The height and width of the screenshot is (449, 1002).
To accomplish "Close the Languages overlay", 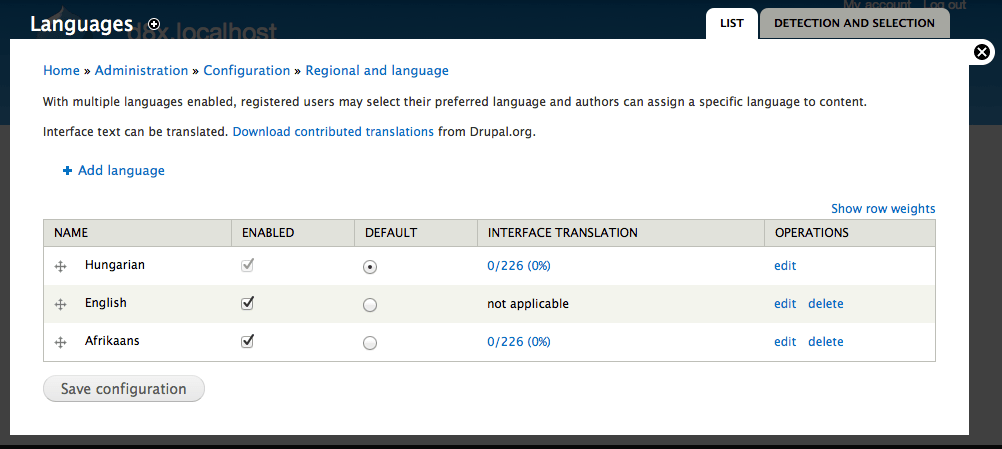I will pyautogui.click(x=982, y=53).
